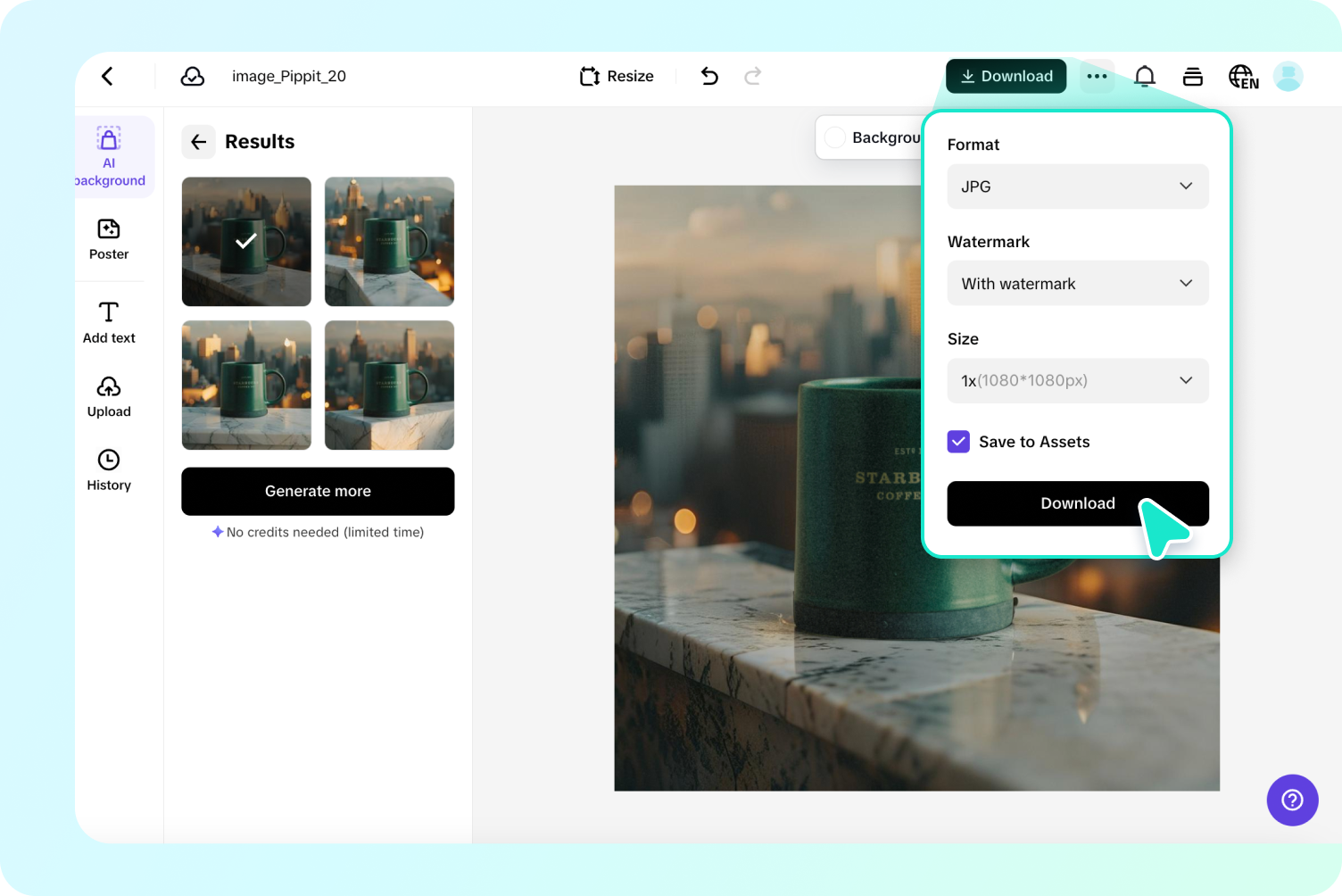Viewport: 1342px width, 896px height.
Task: Go back using the top-left chevron
Action: (x=107, y=77)
